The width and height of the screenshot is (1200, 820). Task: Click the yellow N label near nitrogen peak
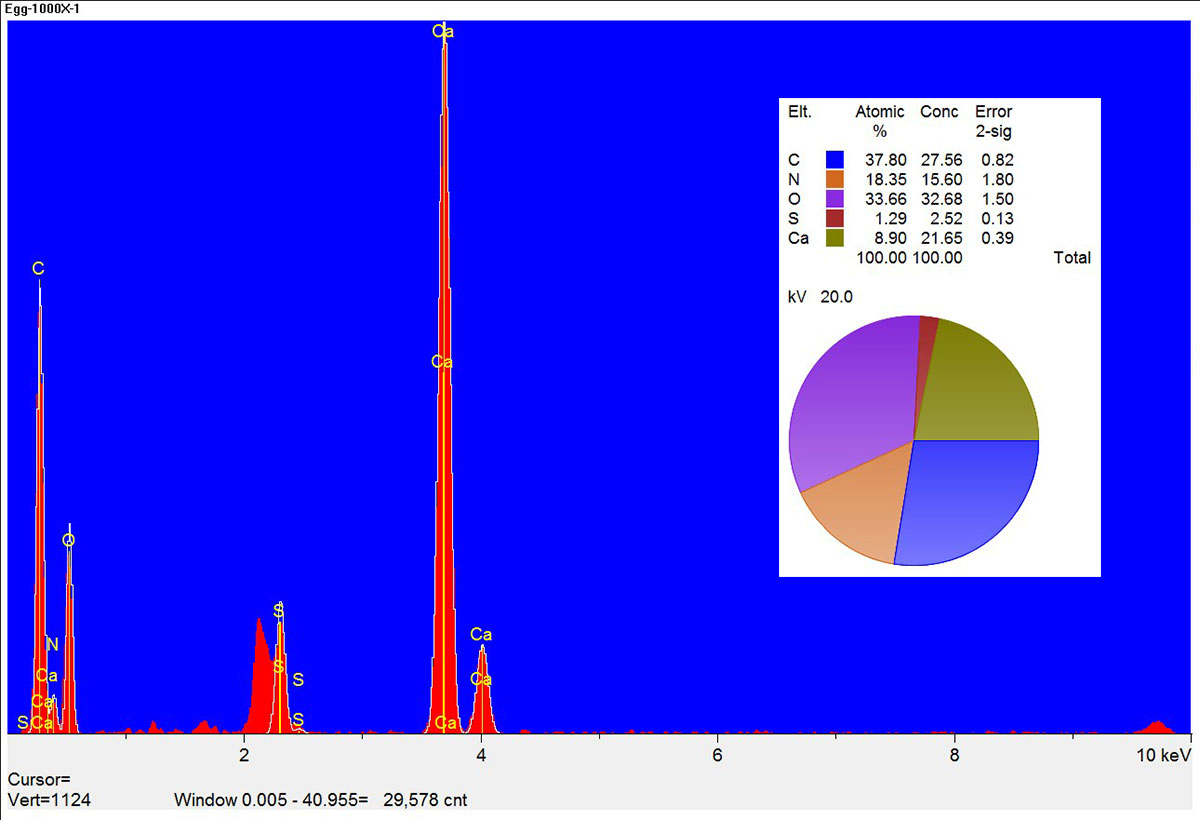point(52,644)
